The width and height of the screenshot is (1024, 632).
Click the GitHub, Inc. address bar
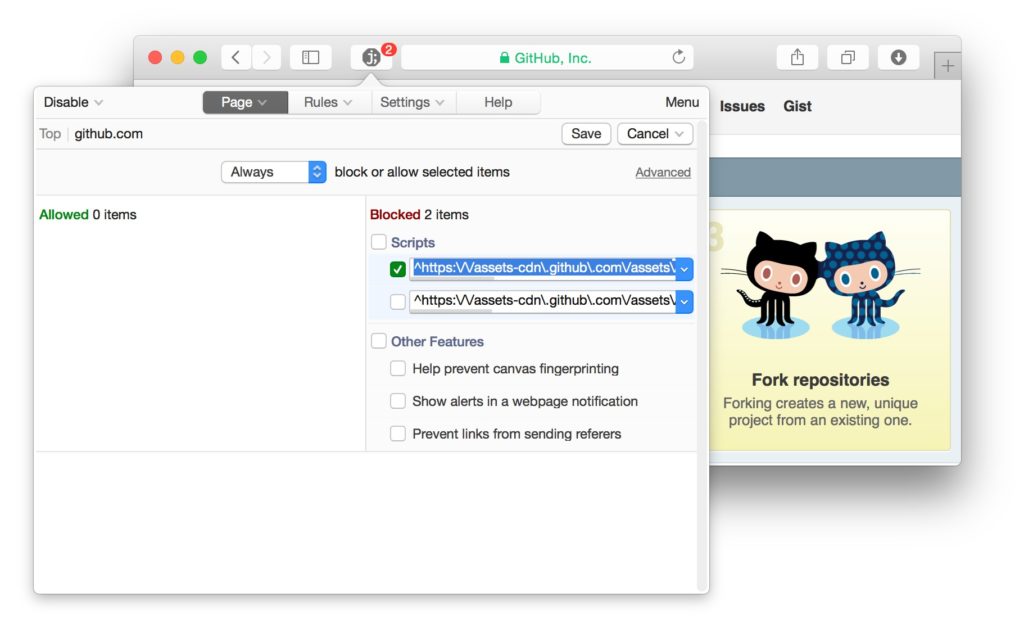tap(547, 57)
